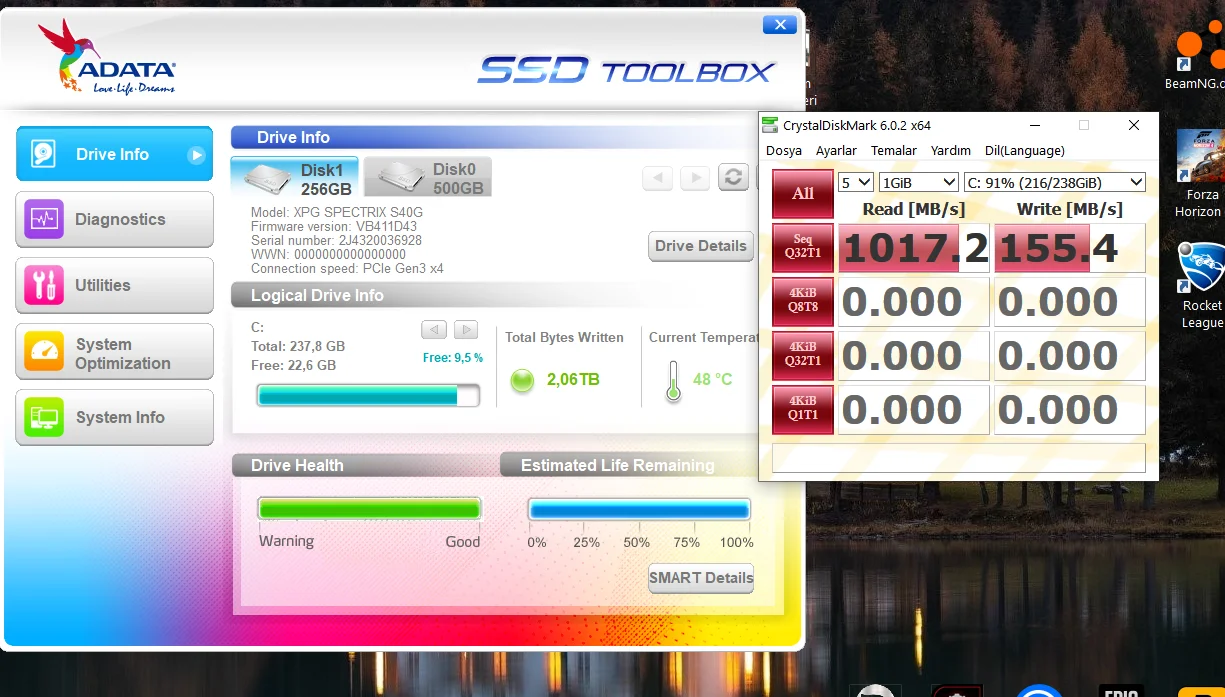Run the 4KiB Q32T1 test
Viewport: 1225px width, 697px height.
[803, 356]
